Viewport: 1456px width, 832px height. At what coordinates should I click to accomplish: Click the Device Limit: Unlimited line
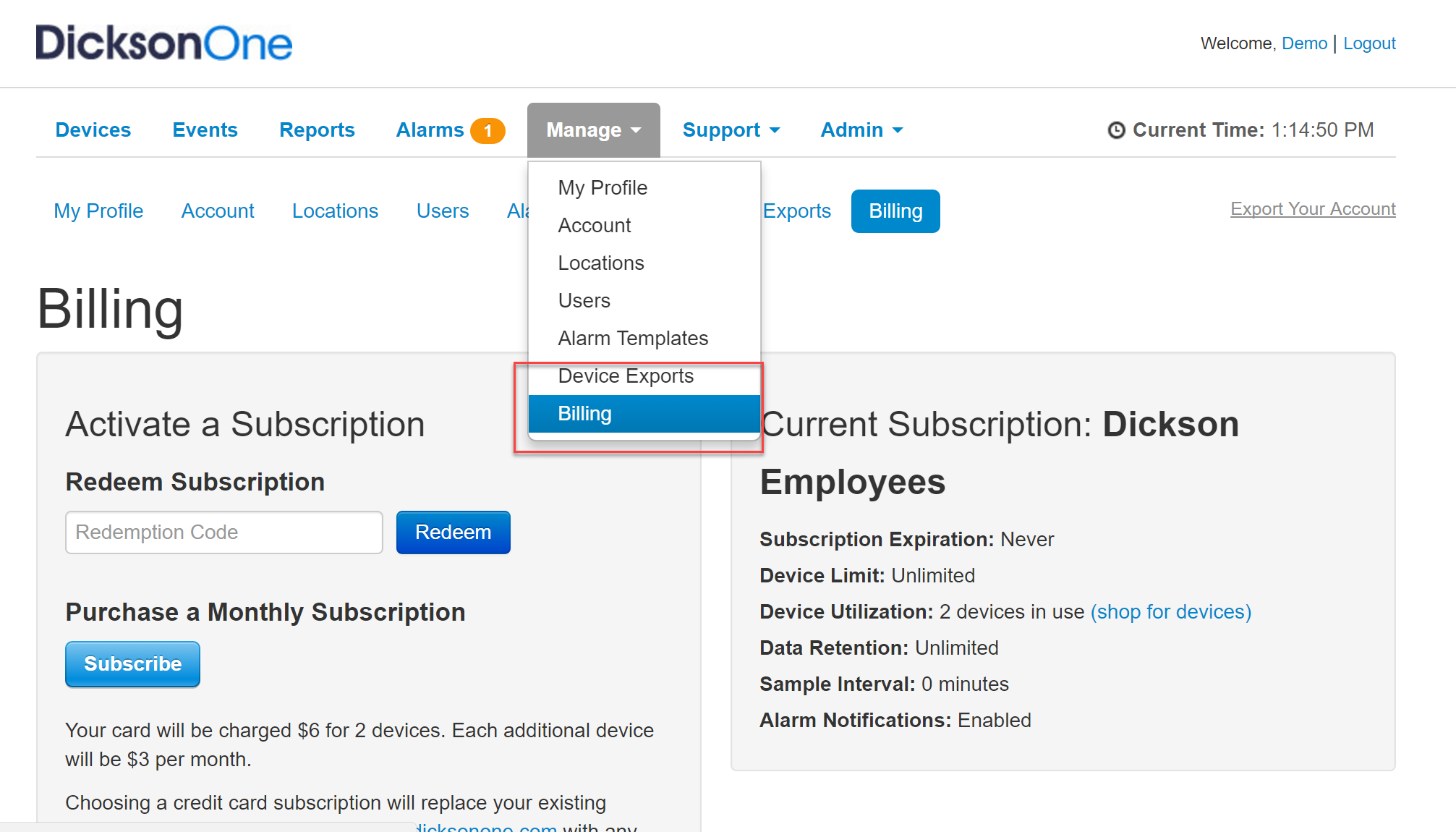pos(867,576)
